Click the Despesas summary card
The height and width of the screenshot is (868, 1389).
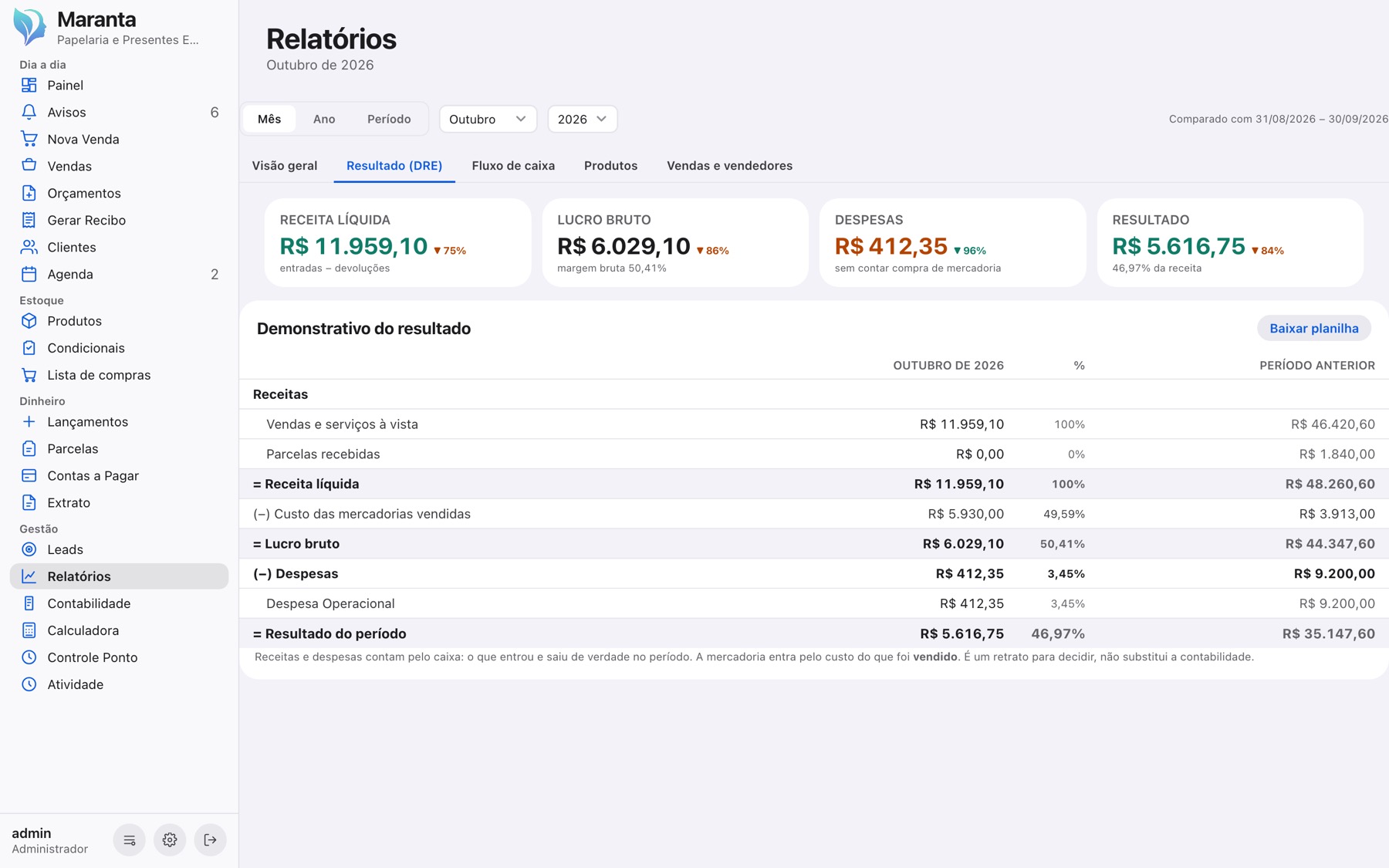point(952,243)
